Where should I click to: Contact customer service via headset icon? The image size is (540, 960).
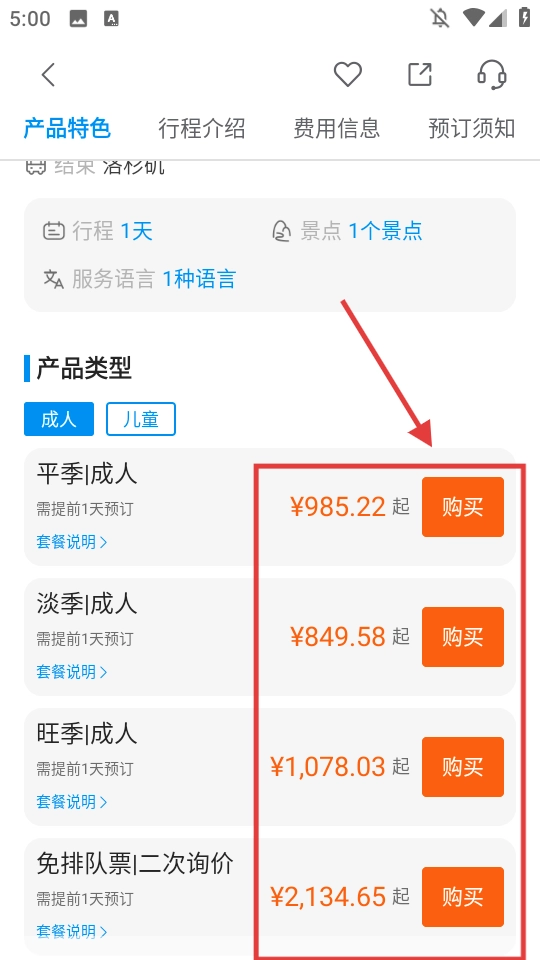492,75
